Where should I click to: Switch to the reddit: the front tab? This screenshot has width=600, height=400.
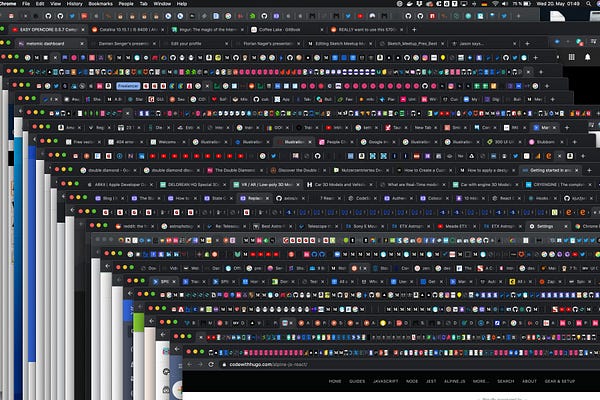[x=136, y=227]
